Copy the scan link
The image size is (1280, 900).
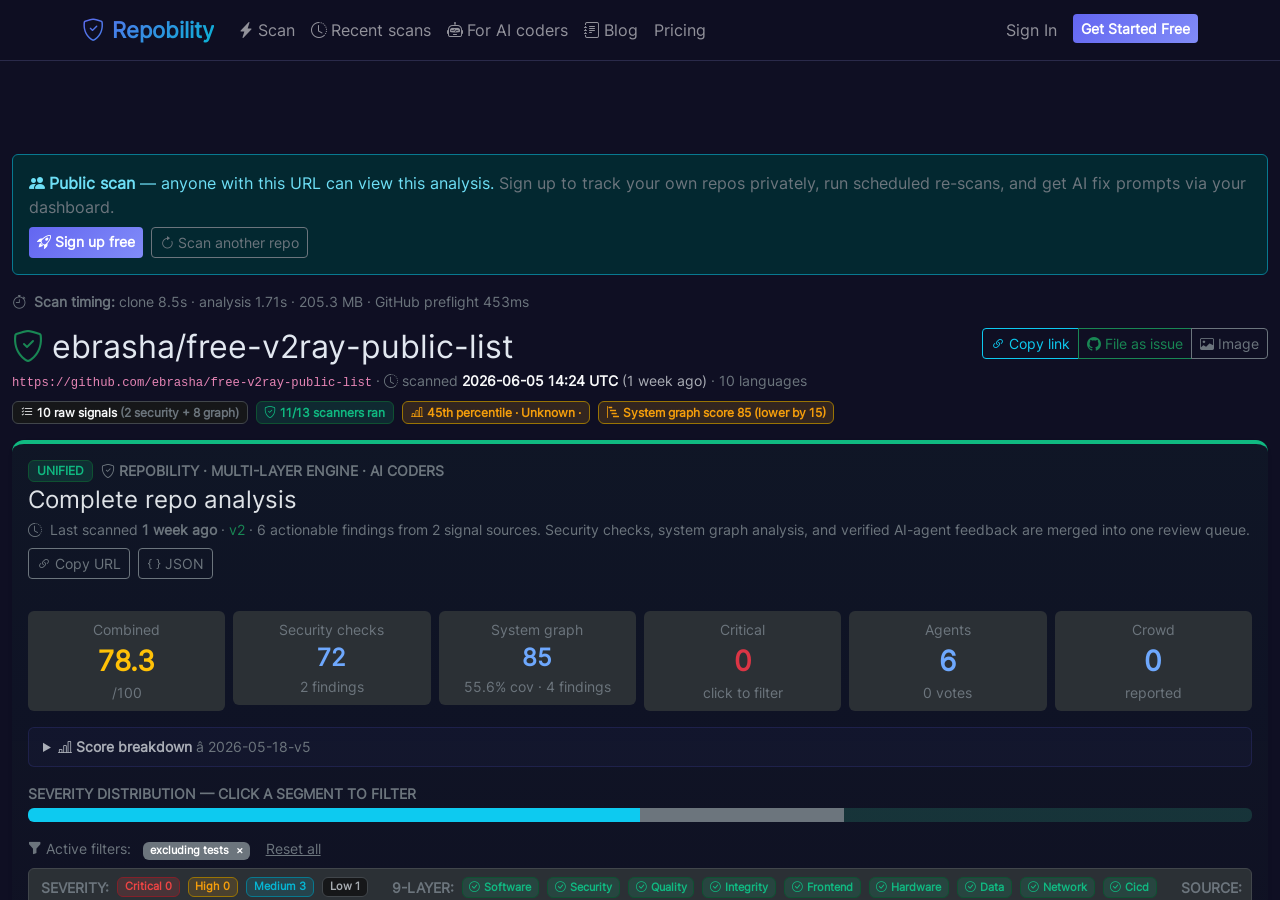(1030, 343)
